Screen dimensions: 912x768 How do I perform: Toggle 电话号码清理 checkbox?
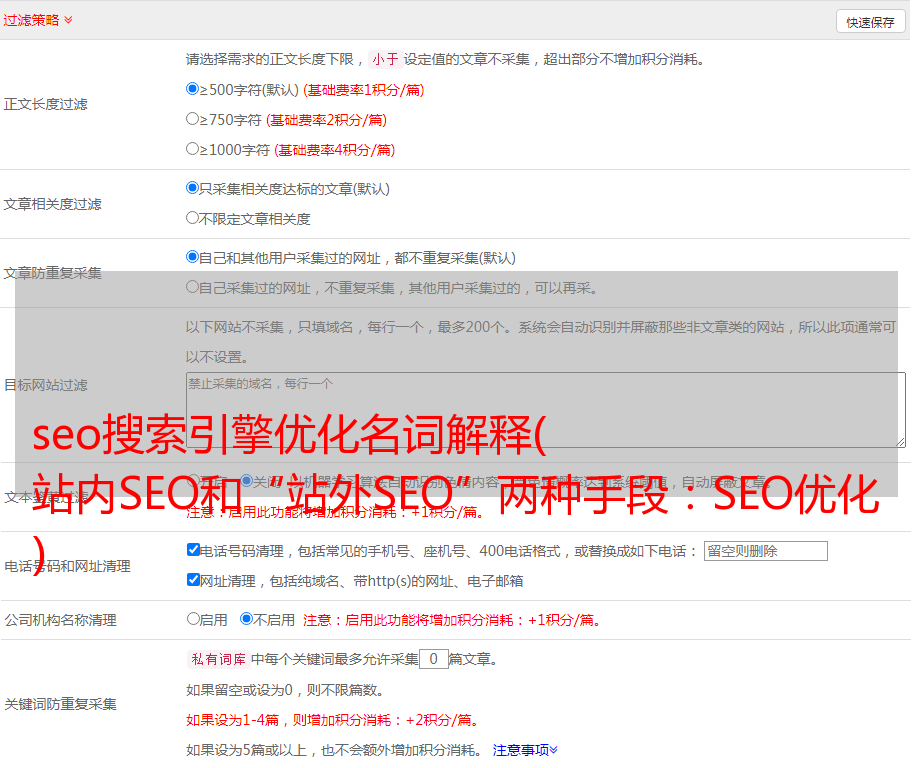tap(193, 550)
